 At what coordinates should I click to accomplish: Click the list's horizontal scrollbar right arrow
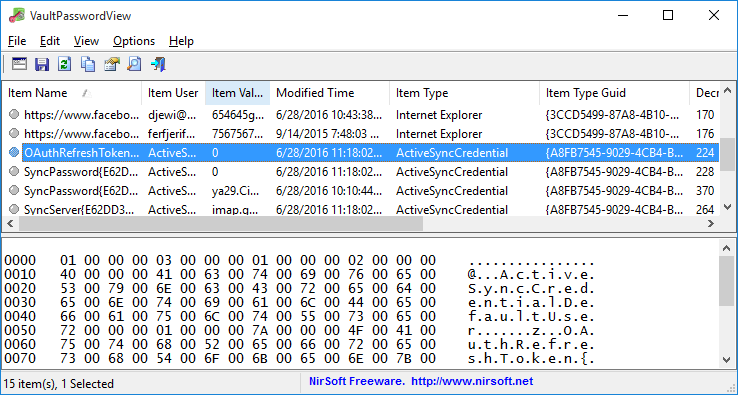711,224
